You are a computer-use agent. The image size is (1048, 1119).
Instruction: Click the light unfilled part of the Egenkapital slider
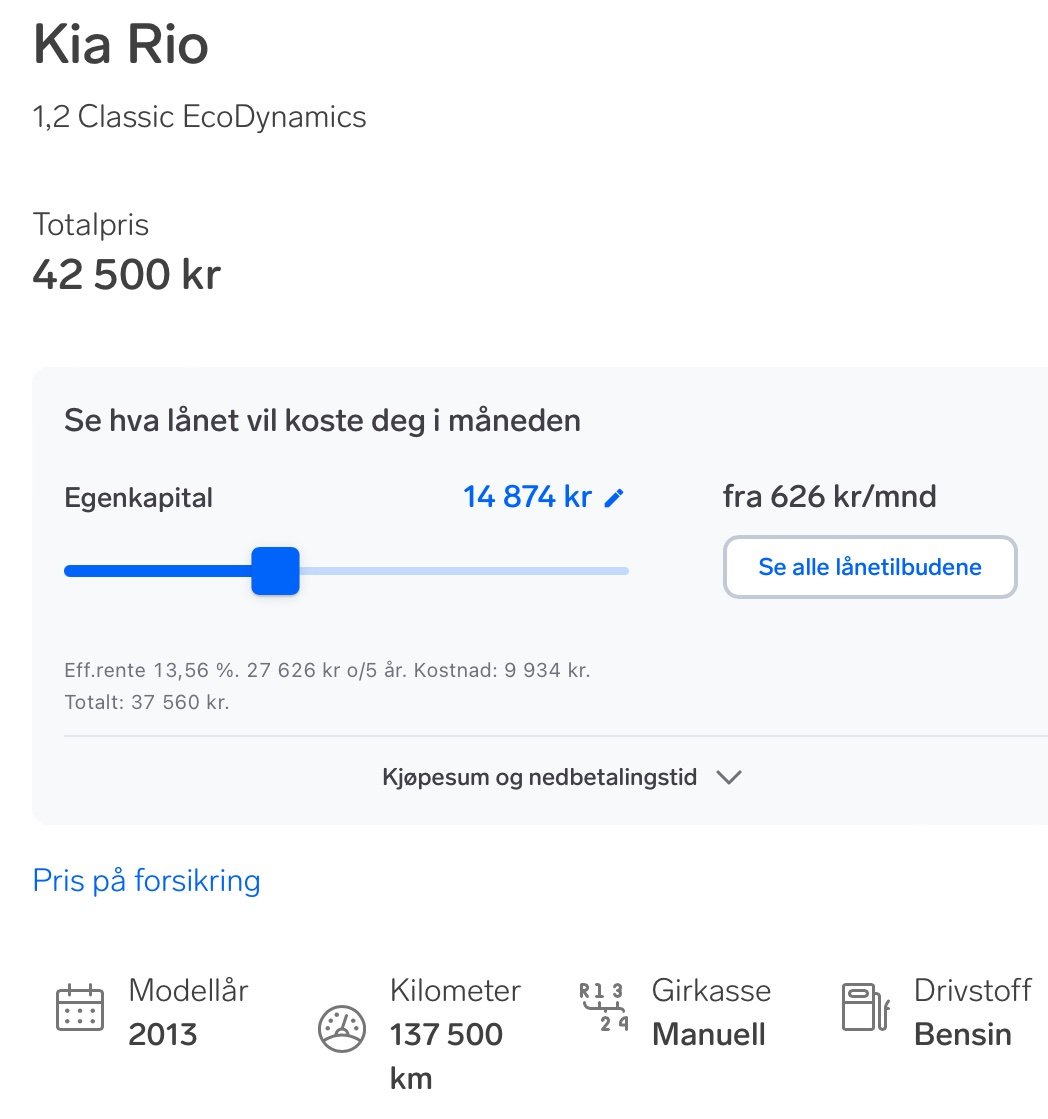click(x=464, y=571)
